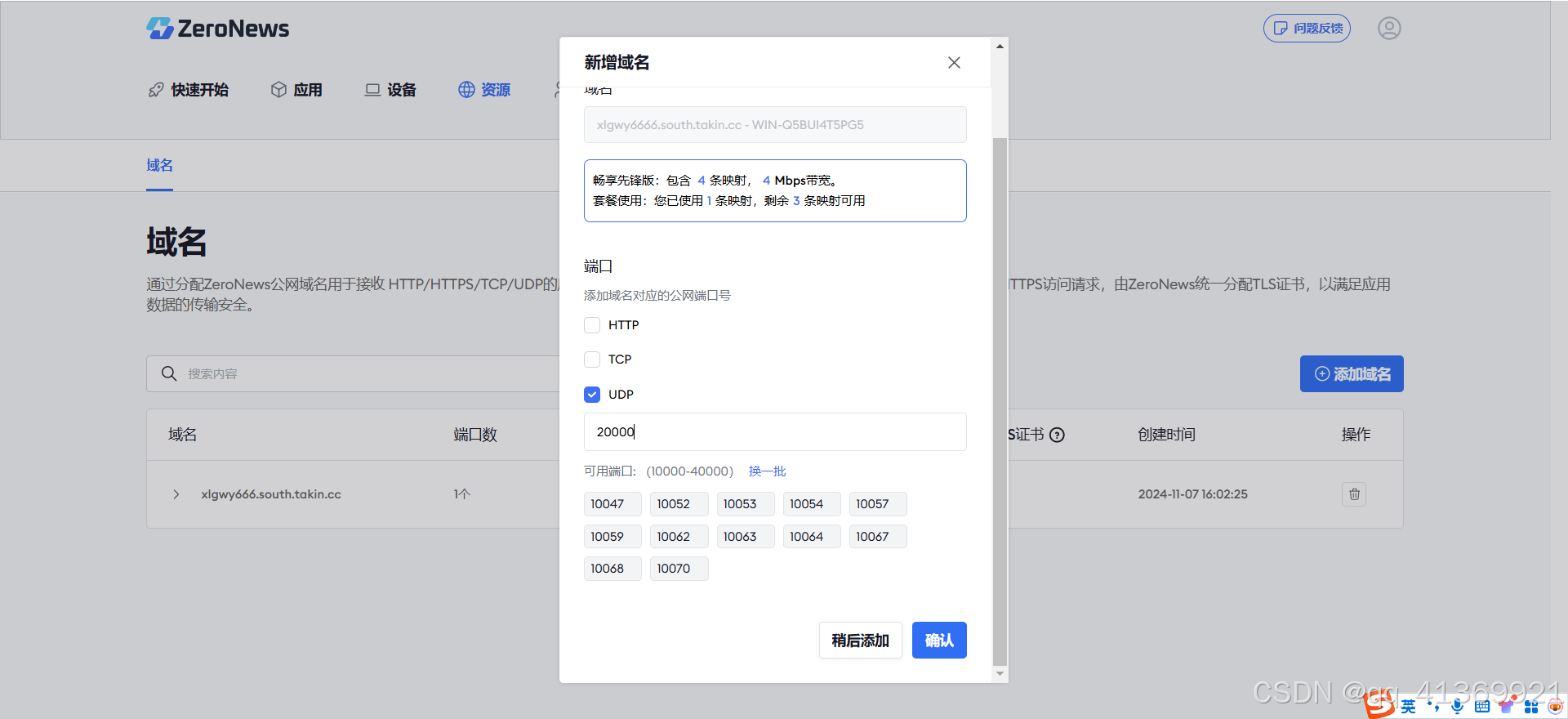Click the microphone icon in IME toolbar
This screenshot has width=1568, height=719.
coord(1458,707)
